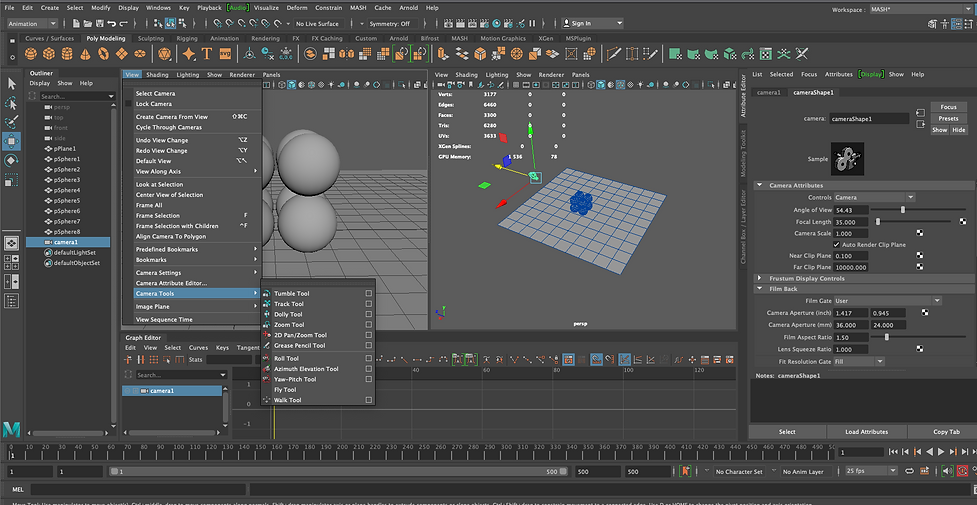
Task: Create polygon Type text with T icon
Action: 206,54
